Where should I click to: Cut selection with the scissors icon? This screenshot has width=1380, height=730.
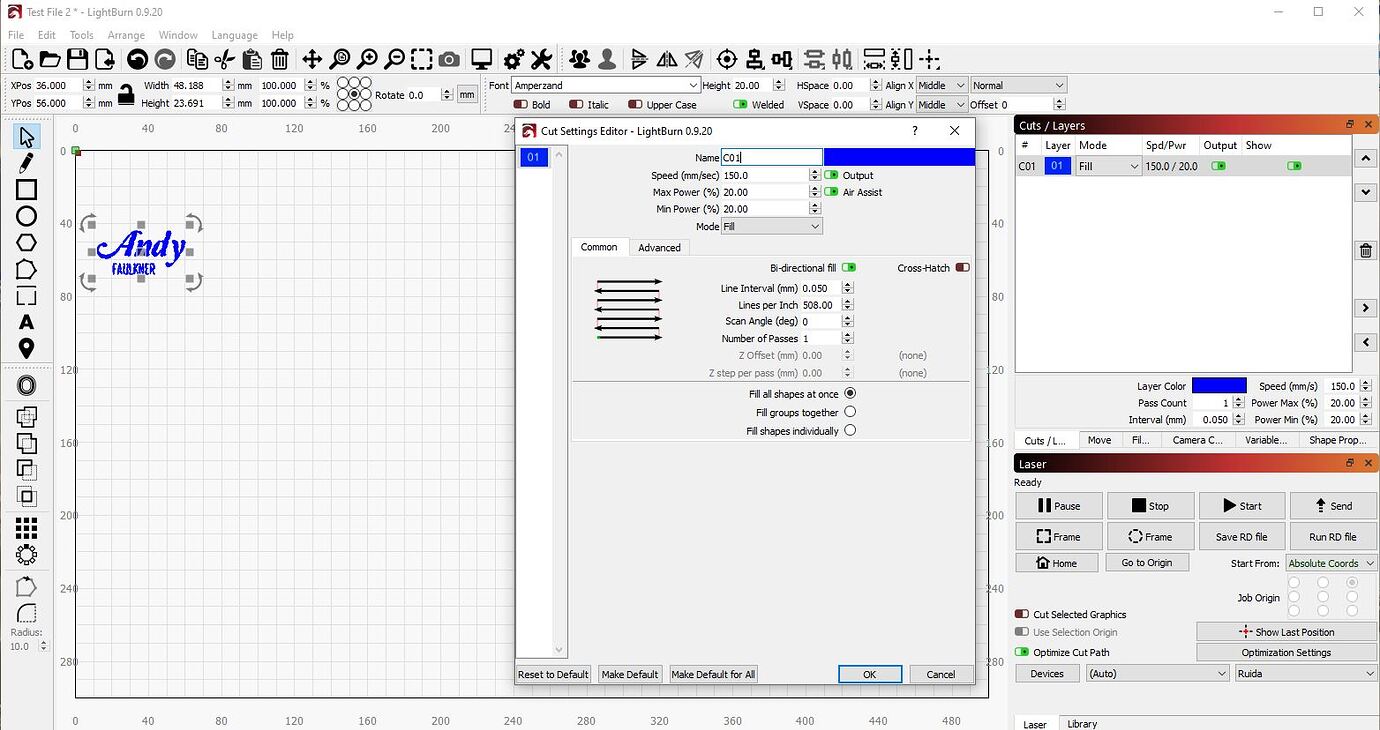225,59
